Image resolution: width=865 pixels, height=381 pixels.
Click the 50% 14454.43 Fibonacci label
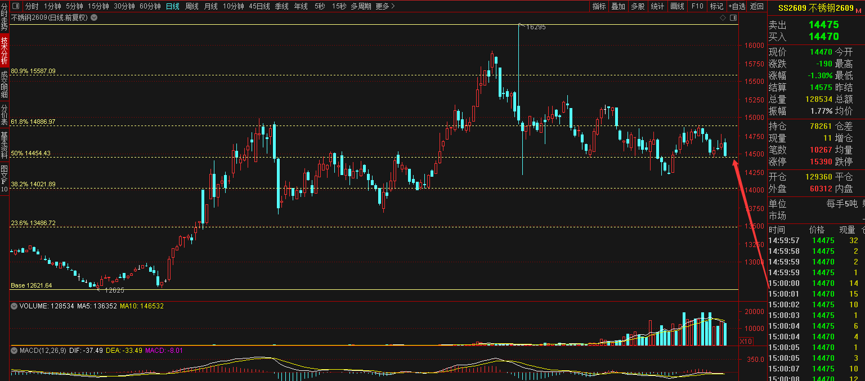[31, 153]
